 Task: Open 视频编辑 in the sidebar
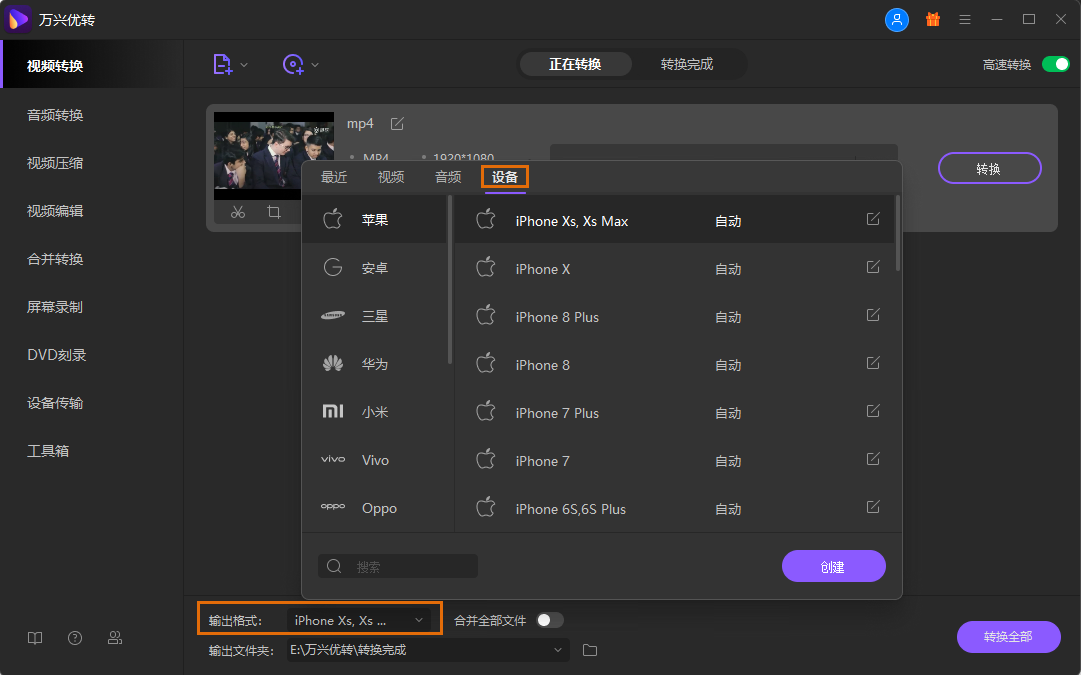pyautogui.click(x=55, y=211)
